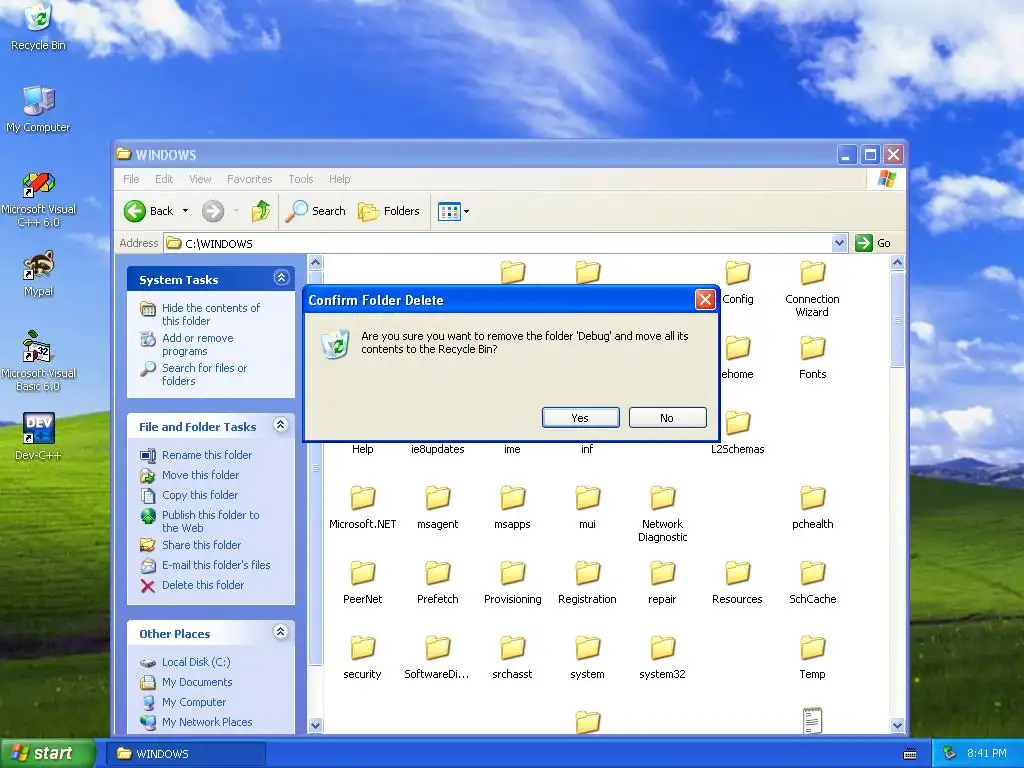
Task: Select the msapps folder icon
Action: [513, 498]
